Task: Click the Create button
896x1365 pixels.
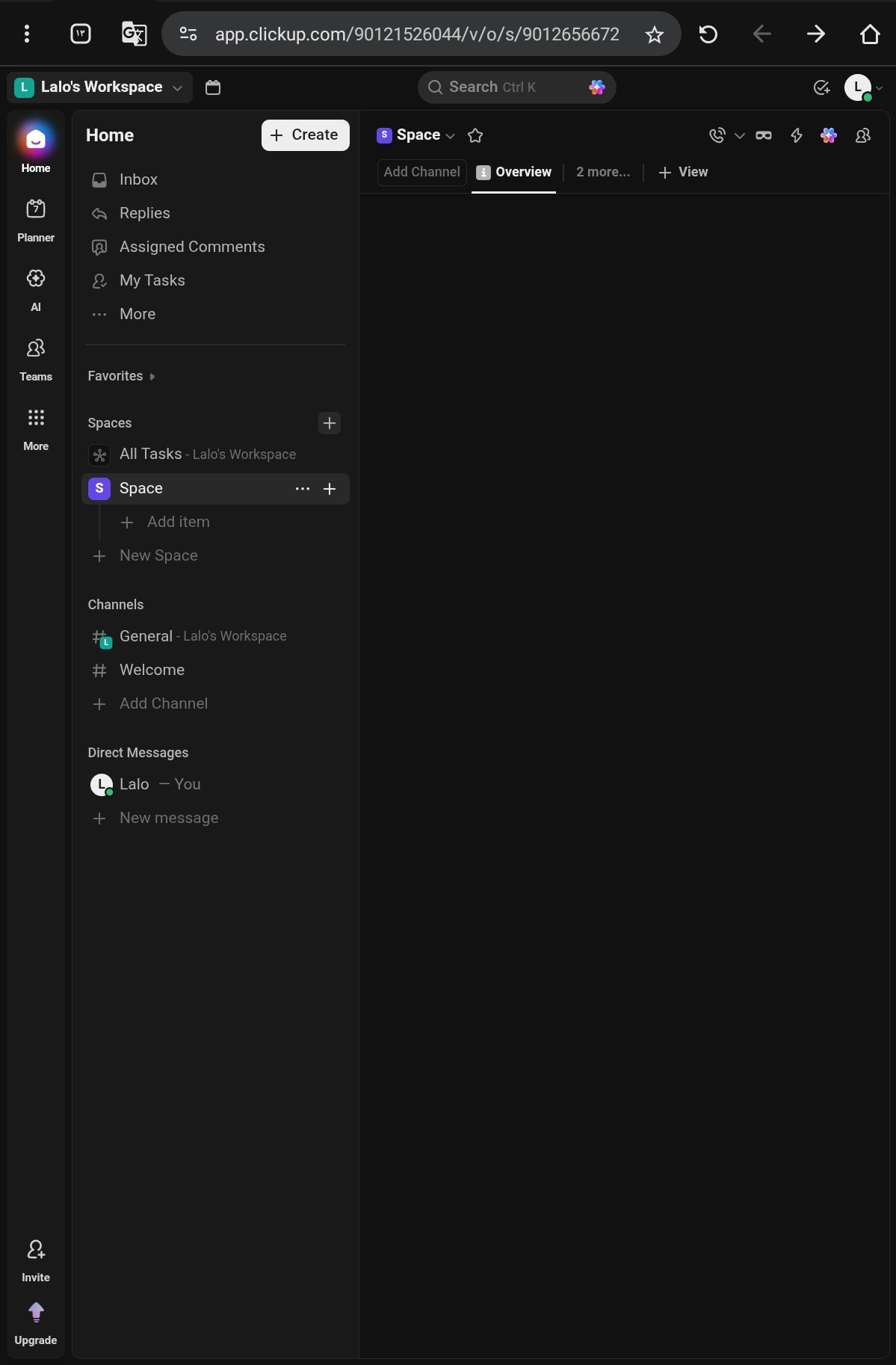Action: (305, 135)
